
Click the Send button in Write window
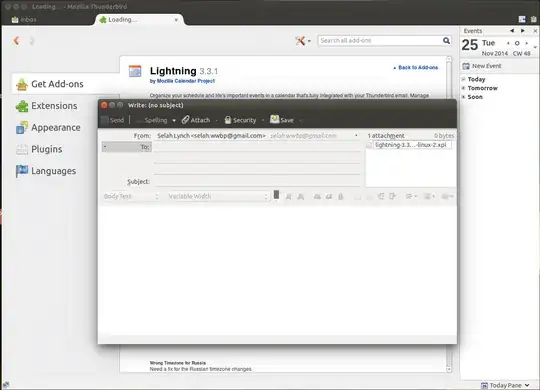point(113,120)
